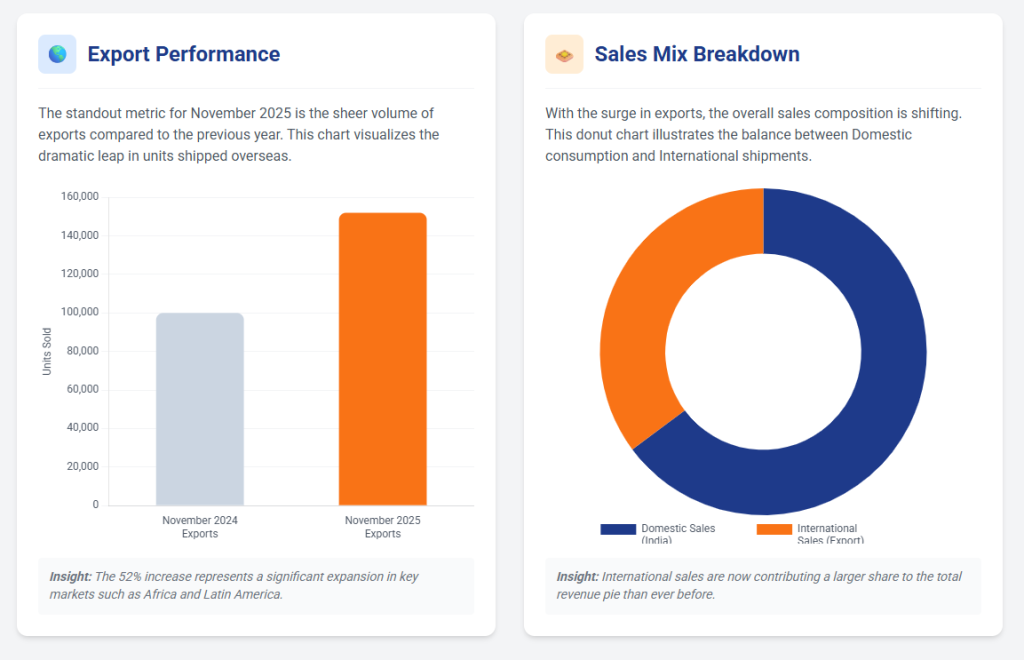Image resolution: width=1024 pixels, height=668 pixels.
Task: Toggle the International Sales (Export) legend label
Action: (828, 534)
